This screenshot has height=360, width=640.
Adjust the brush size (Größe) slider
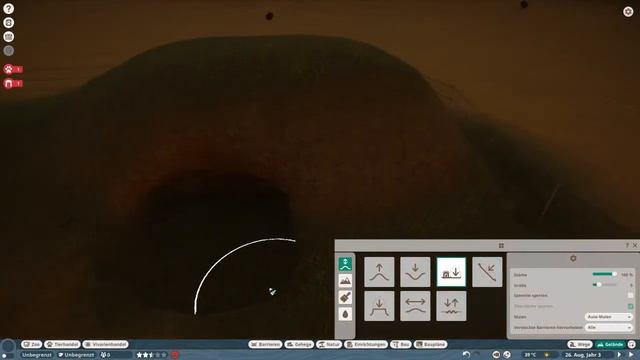tap(604, 285)
